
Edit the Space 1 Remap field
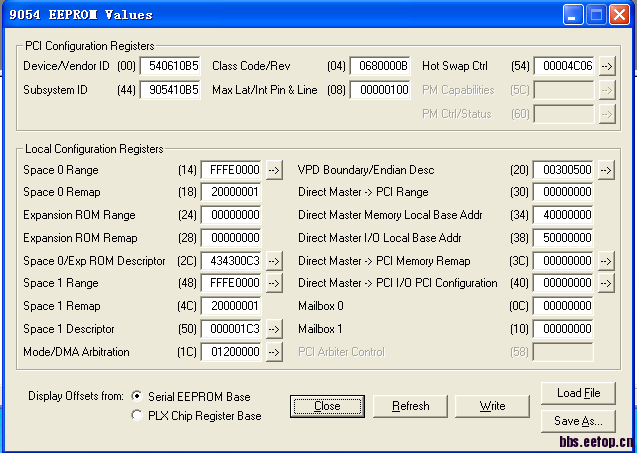(x=231, y=306)
